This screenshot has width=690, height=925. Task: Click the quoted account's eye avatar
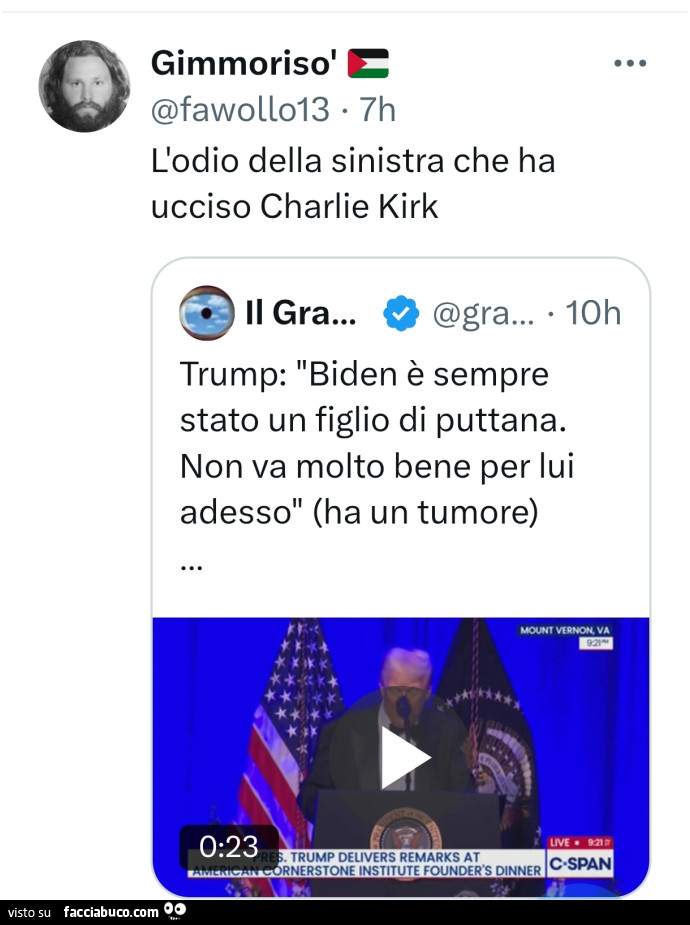click(x=206, y=313)
